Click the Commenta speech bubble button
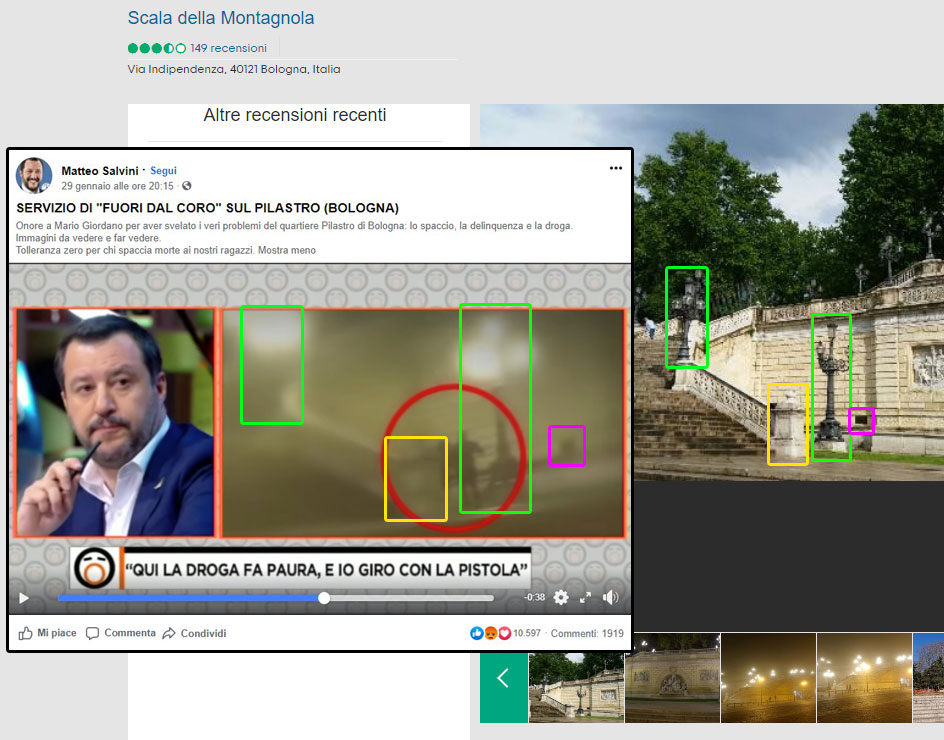Image resolution: width=944 pixels, height=740 pixels. pos(120,633)
